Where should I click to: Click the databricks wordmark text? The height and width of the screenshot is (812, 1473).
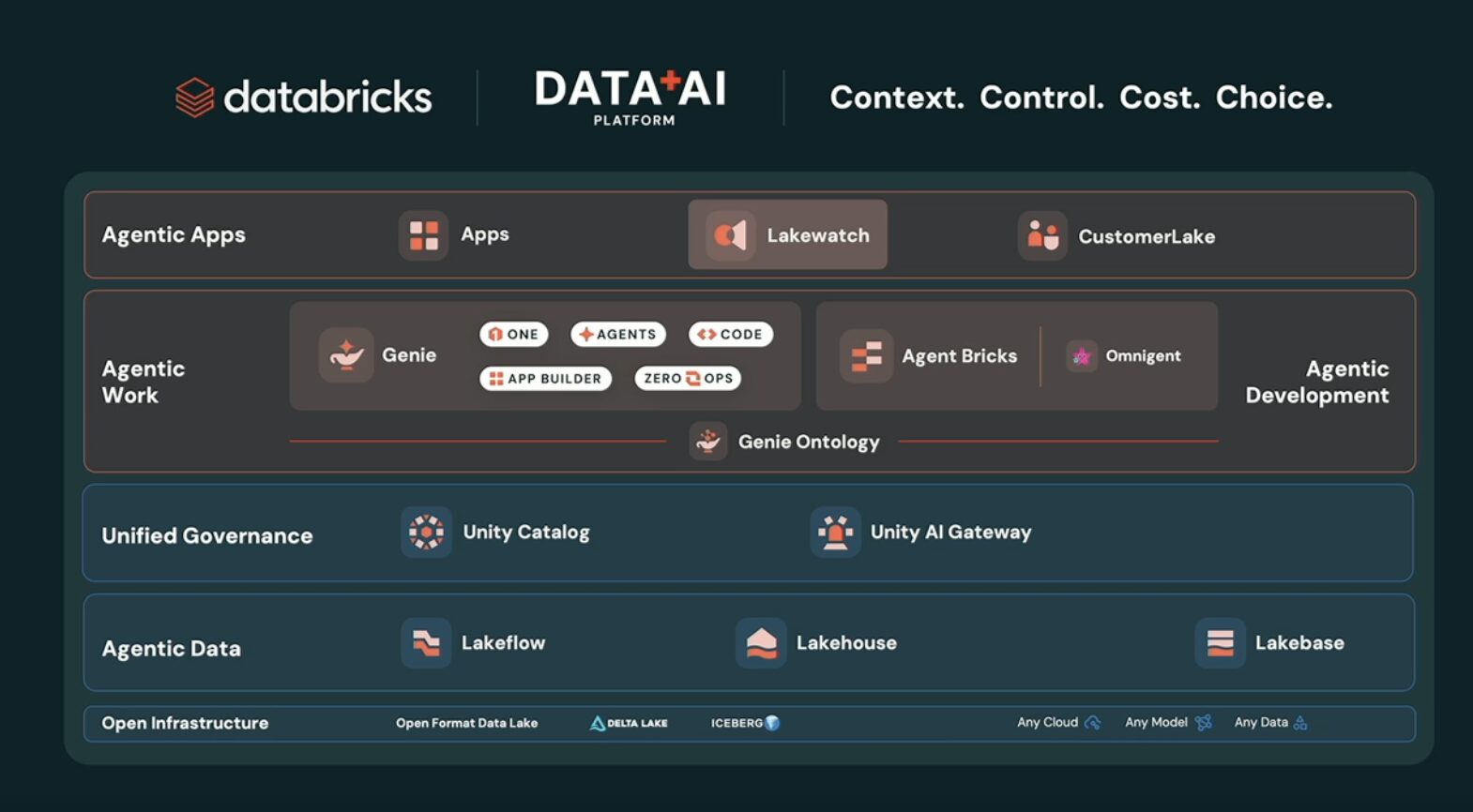coord(327,97)
